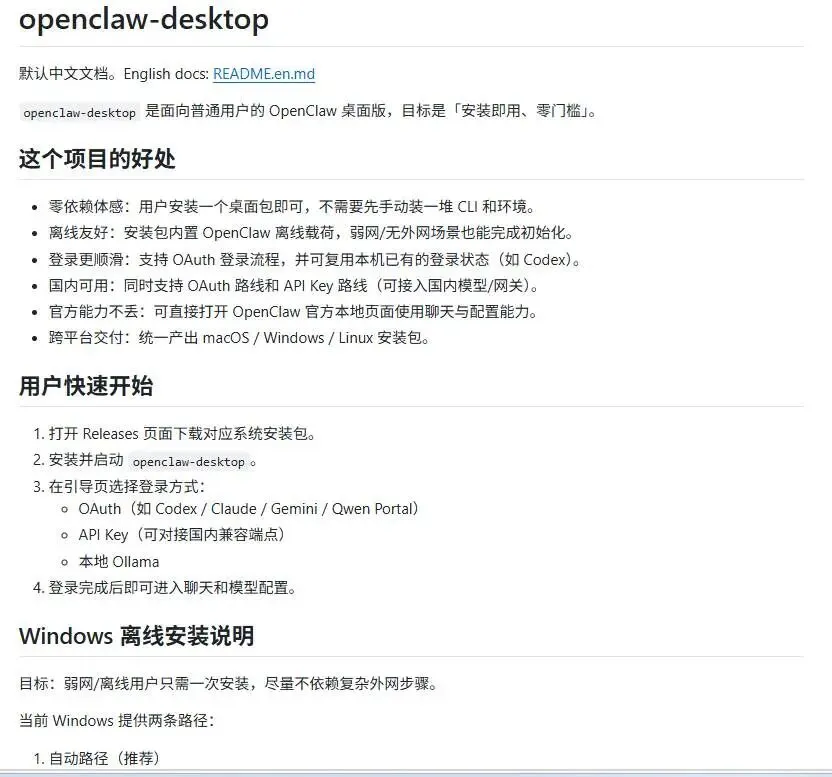Click the heading '这个项目的好处'

pyautogui.click(x=97, y=159)
